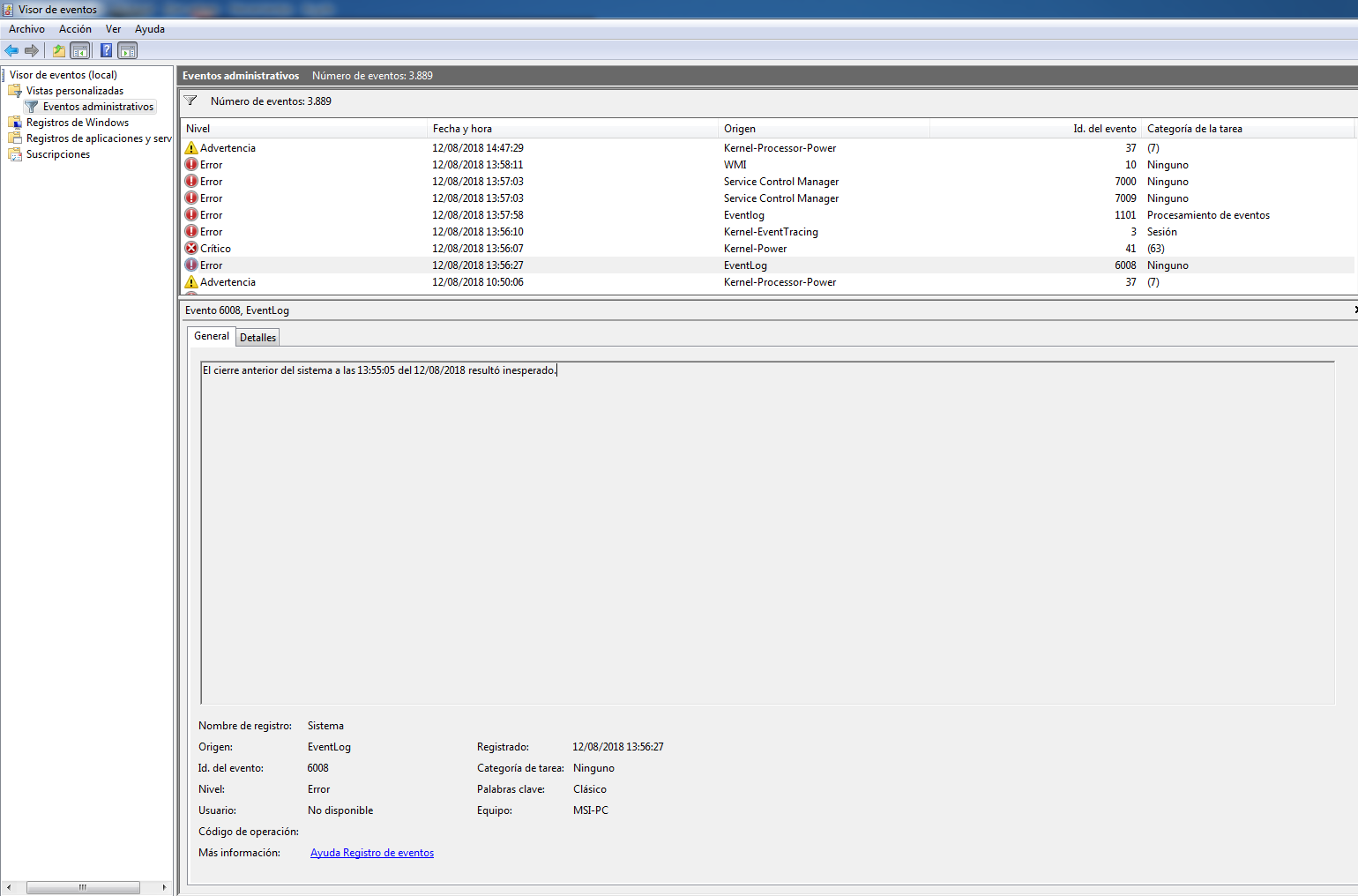The image size is (1358, 896).
Task: Open Ayuda Registro de eventos link
Action: 371,853
